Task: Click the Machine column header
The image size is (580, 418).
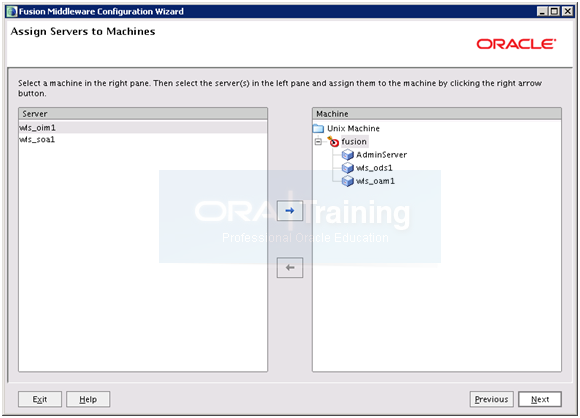Action: tap(437, 114)
